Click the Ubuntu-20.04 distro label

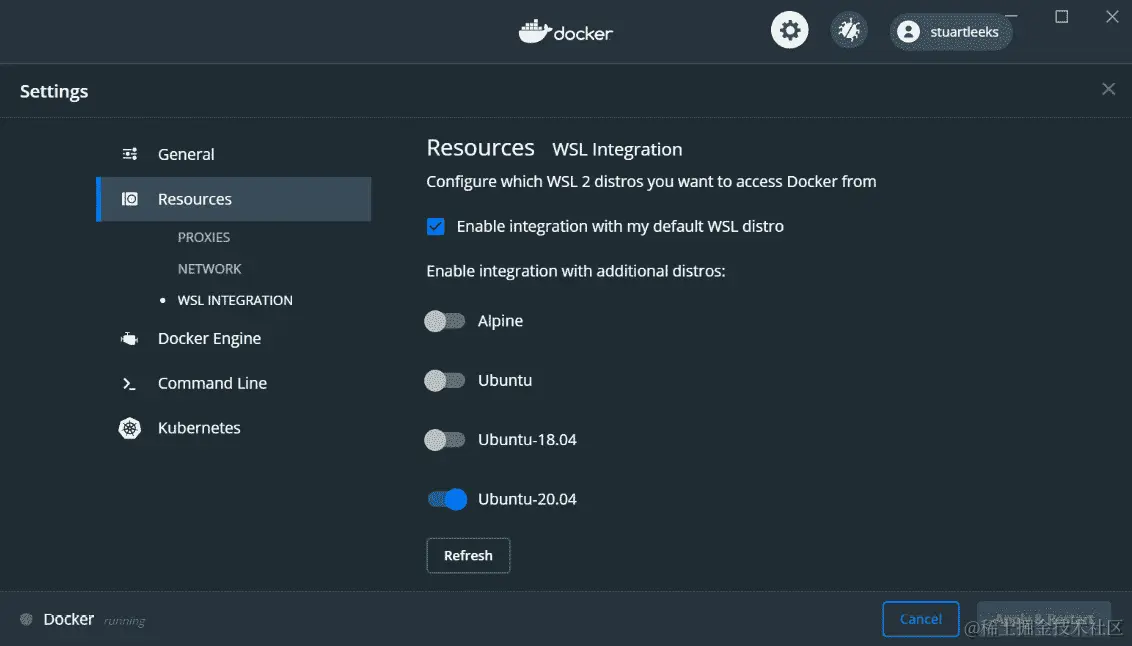(527, 499)
